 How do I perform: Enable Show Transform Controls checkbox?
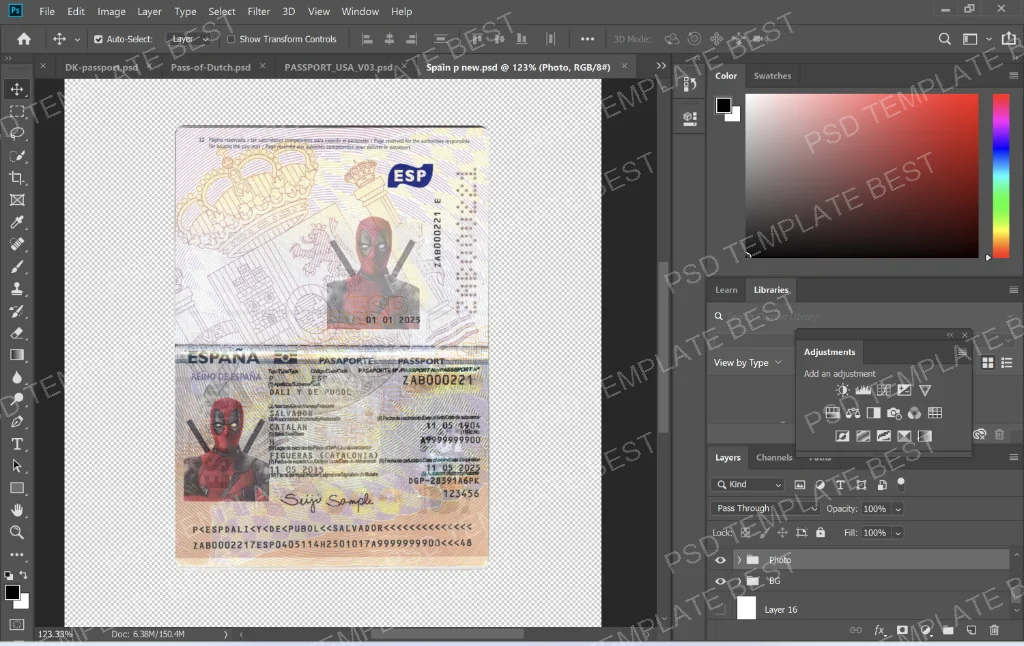pyautogui.click(x=231, y=39)
